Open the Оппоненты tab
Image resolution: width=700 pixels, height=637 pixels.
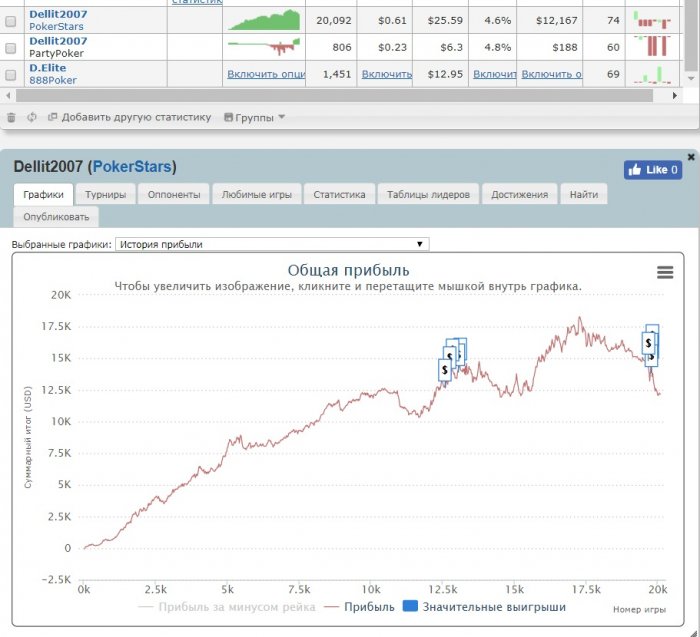174,195
